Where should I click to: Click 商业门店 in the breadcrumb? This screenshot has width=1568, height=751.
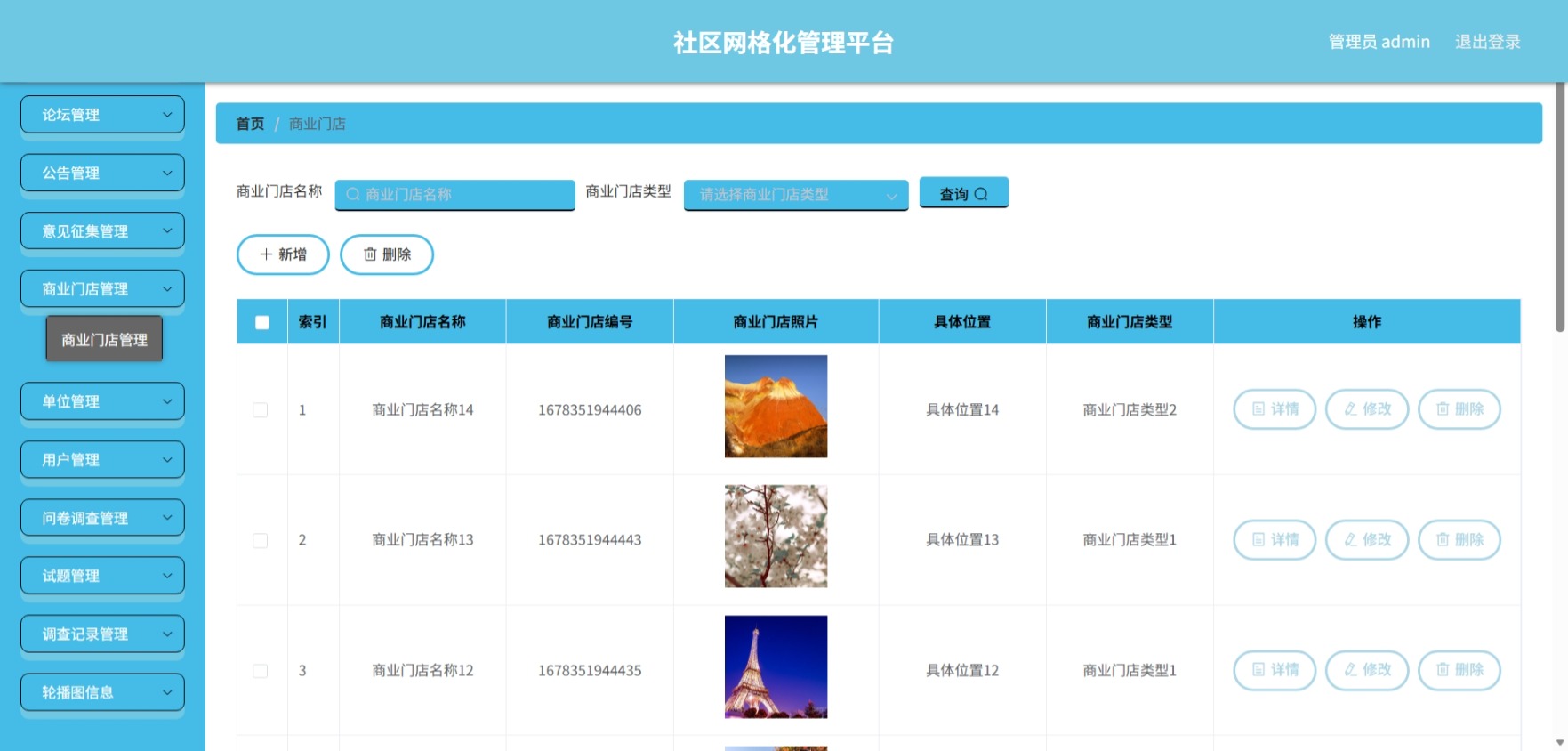tap(318, 124)
